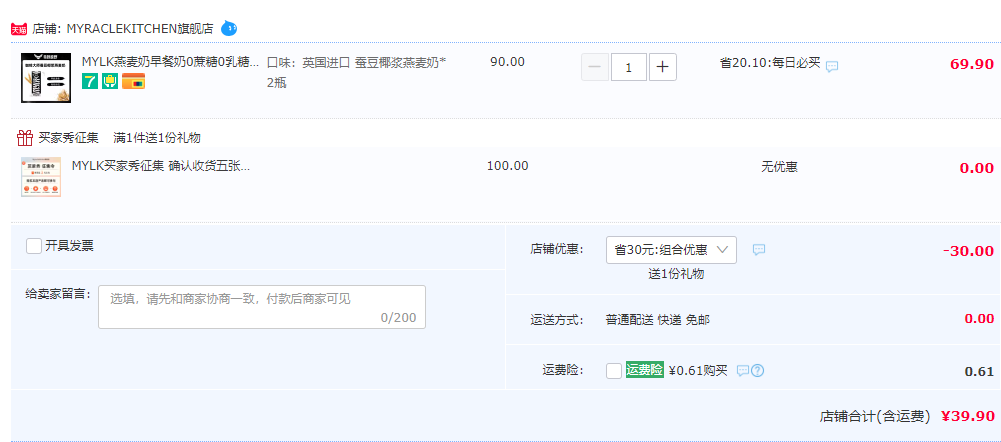Click the orange credit card icon
The width and height of the screenshot is (1001, 442).
click(133, 81)
